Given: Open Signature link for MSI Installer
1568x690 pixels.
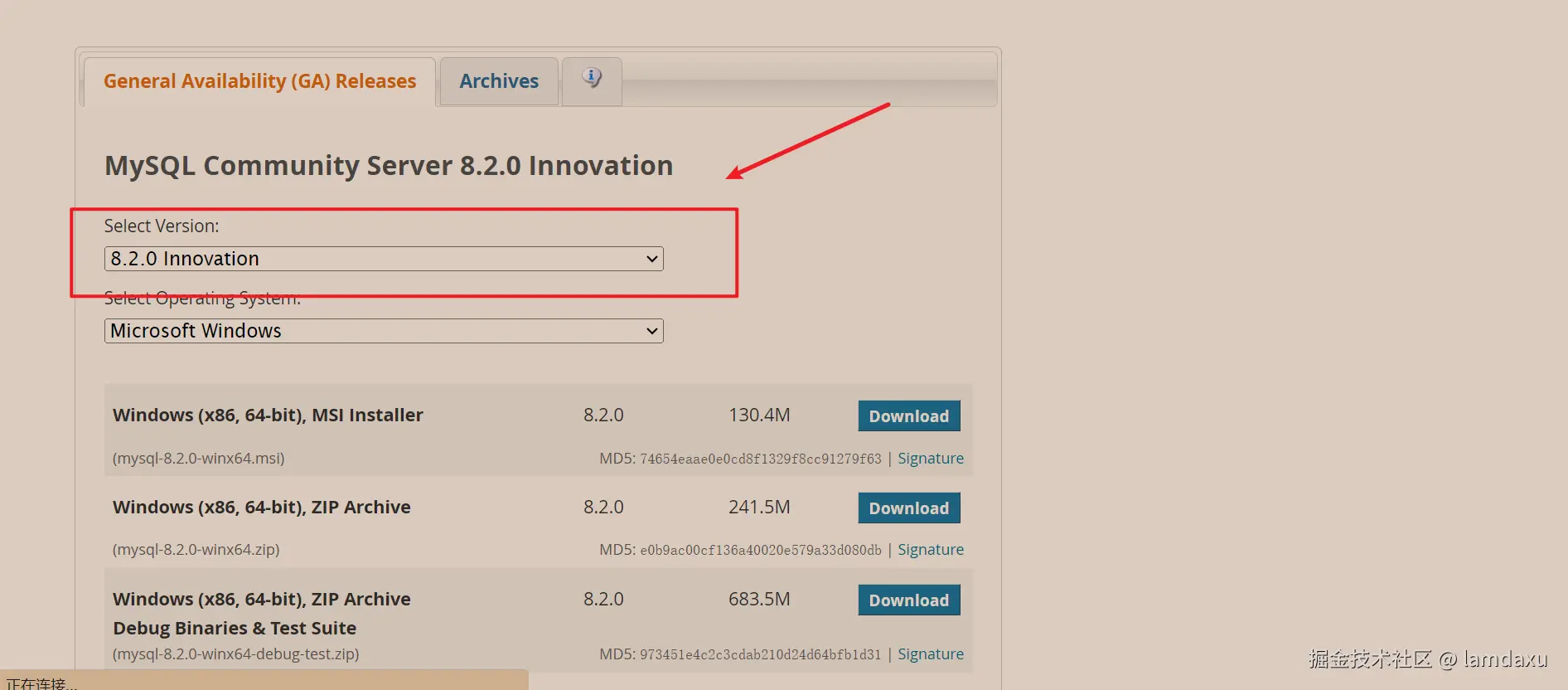Looking at the screenshot, I should click(931, 458).
